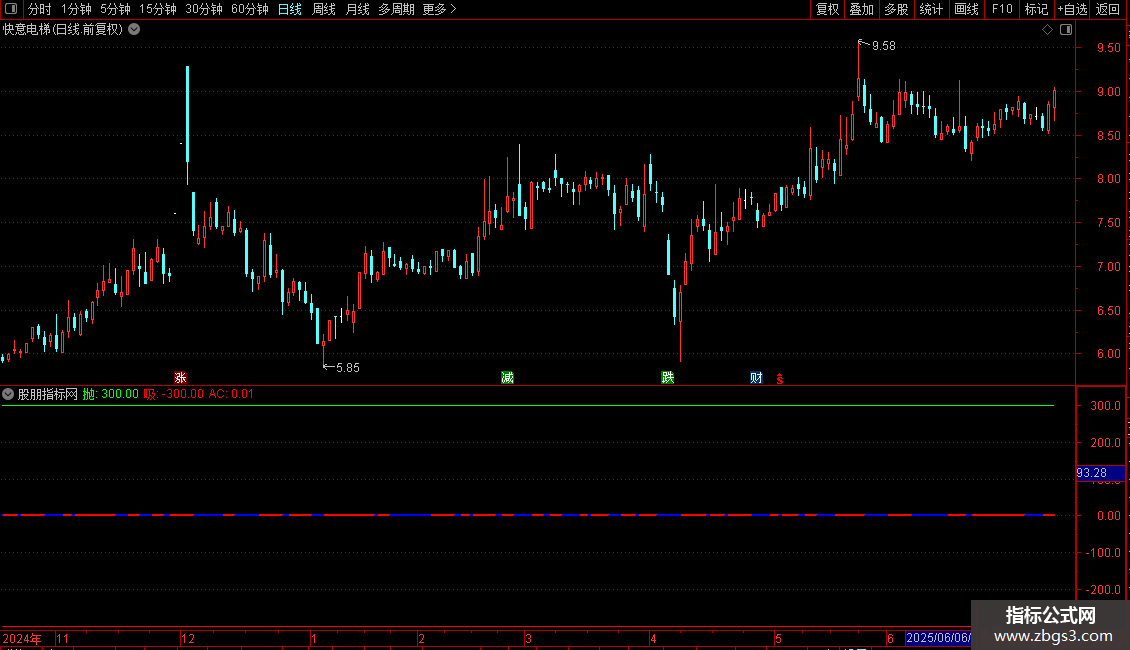
Task: Select the 30分钟 period tab
Action: point(203,9)
